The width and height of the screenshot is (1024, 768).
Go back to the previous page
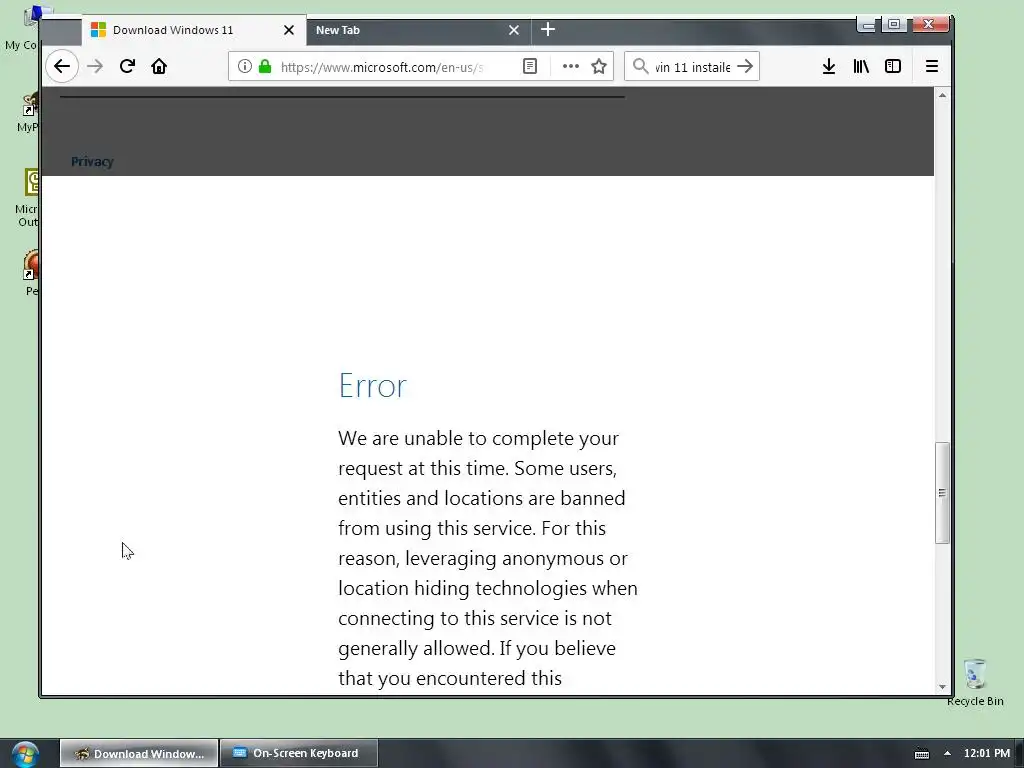pyautogui.click(x=62, y=66)
